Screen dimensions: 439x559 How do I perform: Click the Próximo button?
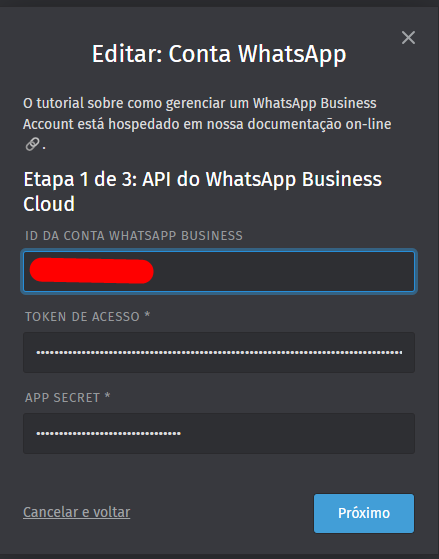364,513
